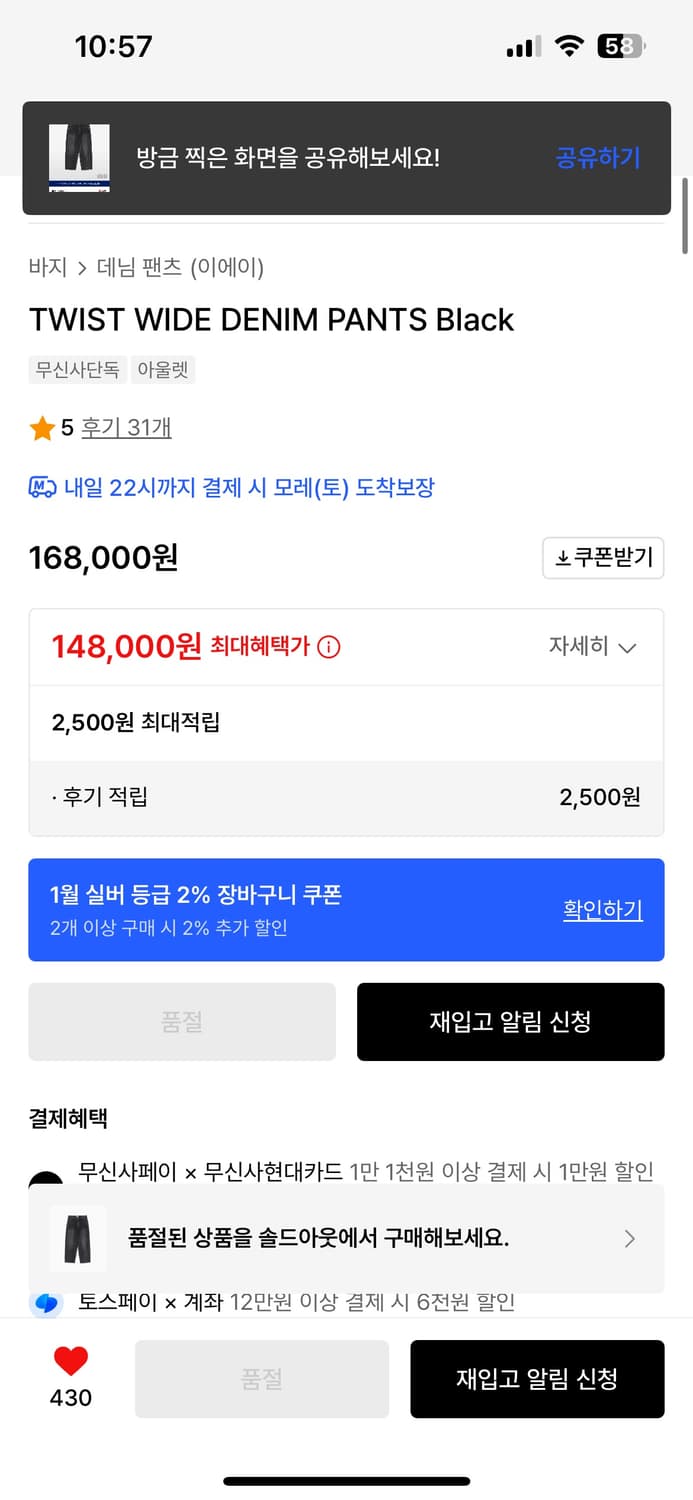The width and height of the screenshot is (693, 1500).
Task: Open the 솔드아웃 banner right chevron
Action: click(x=630, y=1238)
